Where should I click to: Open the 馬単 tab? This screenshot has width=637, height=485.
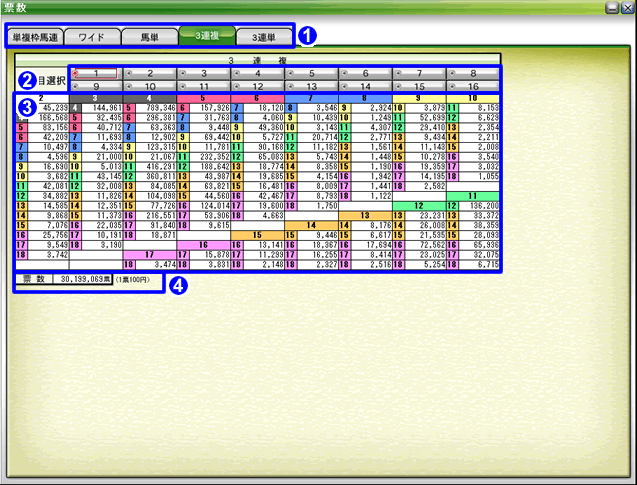[x=150, y=37]
